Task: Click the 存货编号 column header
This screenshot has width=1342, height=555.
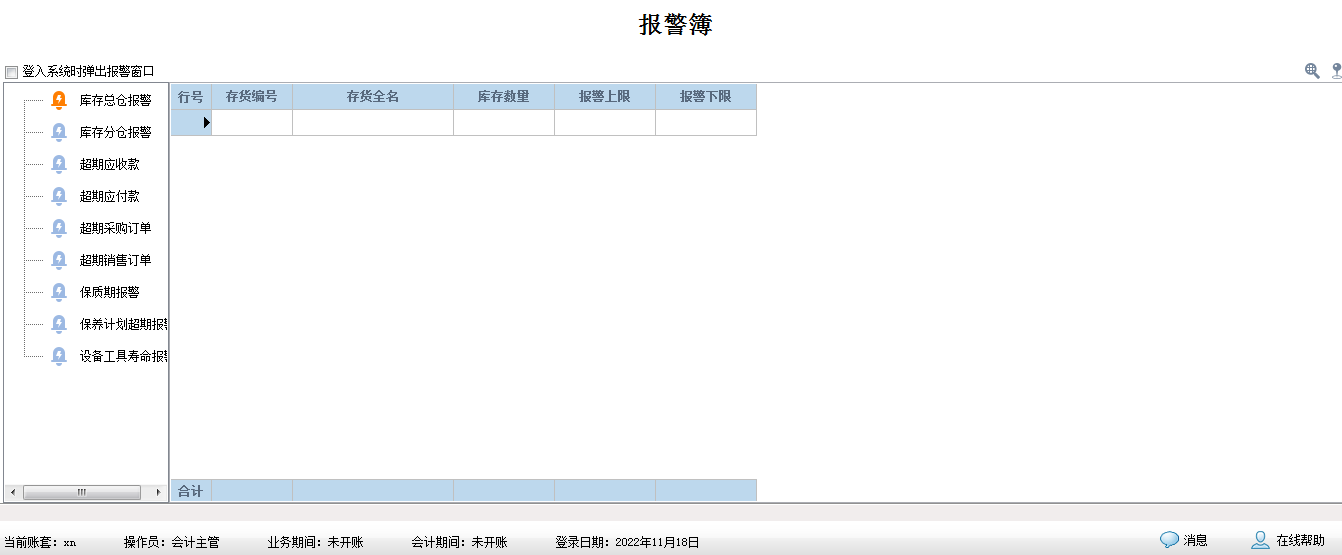Action: coord(252,97)
